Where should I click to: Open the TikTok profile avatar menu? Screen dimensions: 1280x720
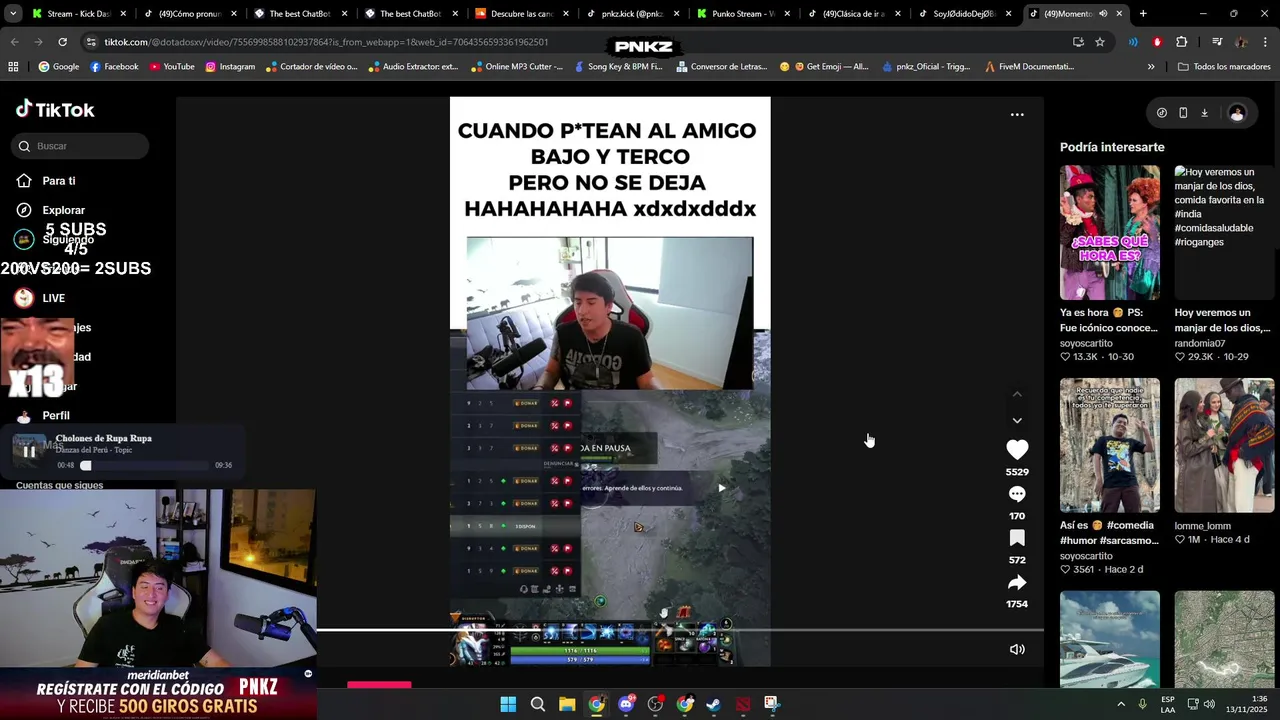coord(1237,113)
